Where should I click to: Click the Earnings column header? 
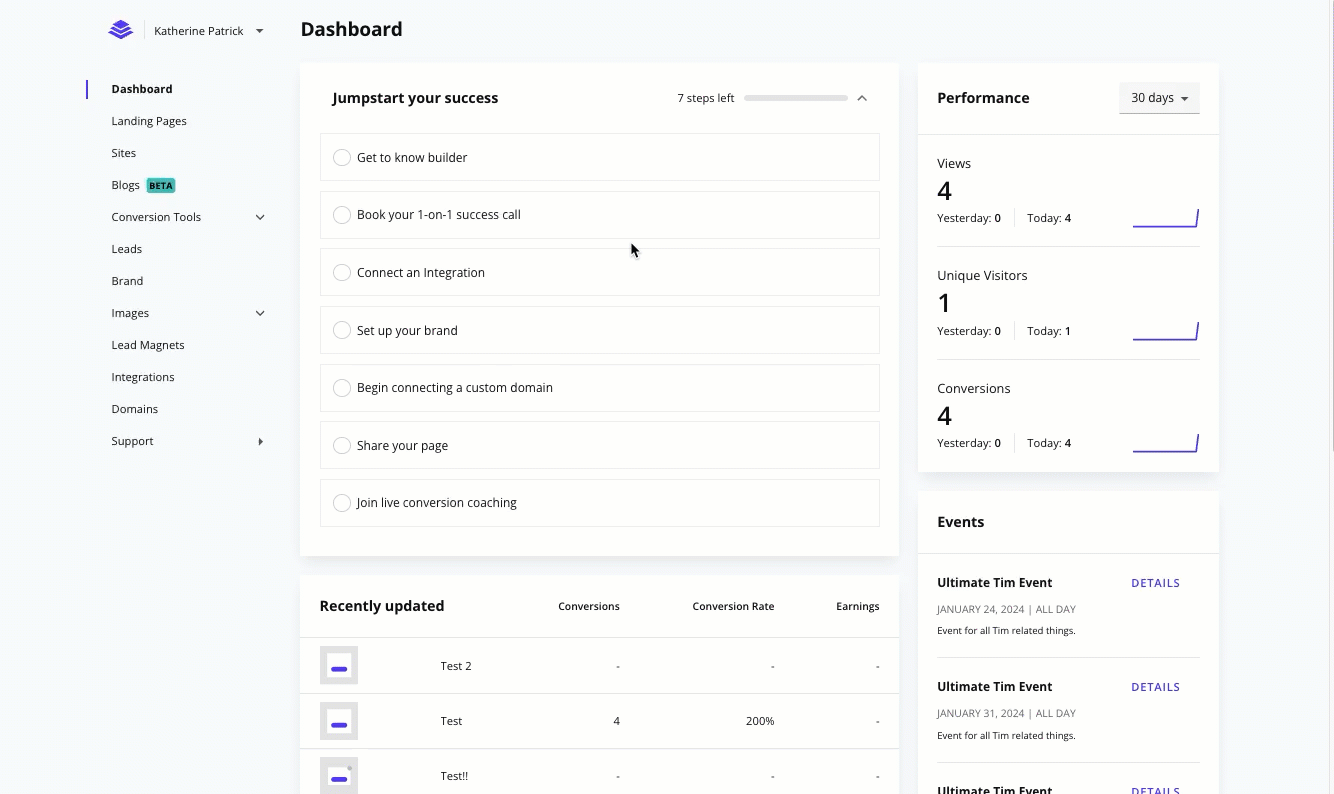click(x=858, y=606)
